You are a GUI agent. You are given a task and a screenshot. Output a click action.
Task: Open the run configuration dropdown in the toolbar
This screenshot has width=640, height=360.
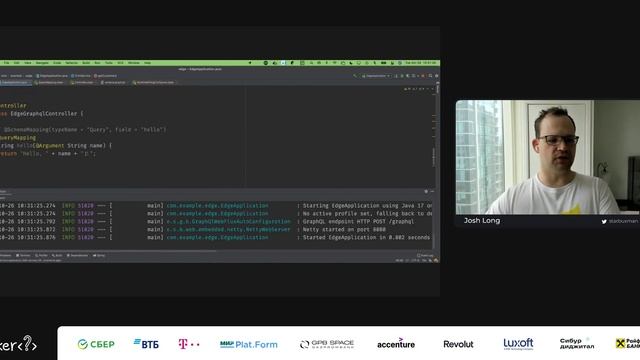376,76
